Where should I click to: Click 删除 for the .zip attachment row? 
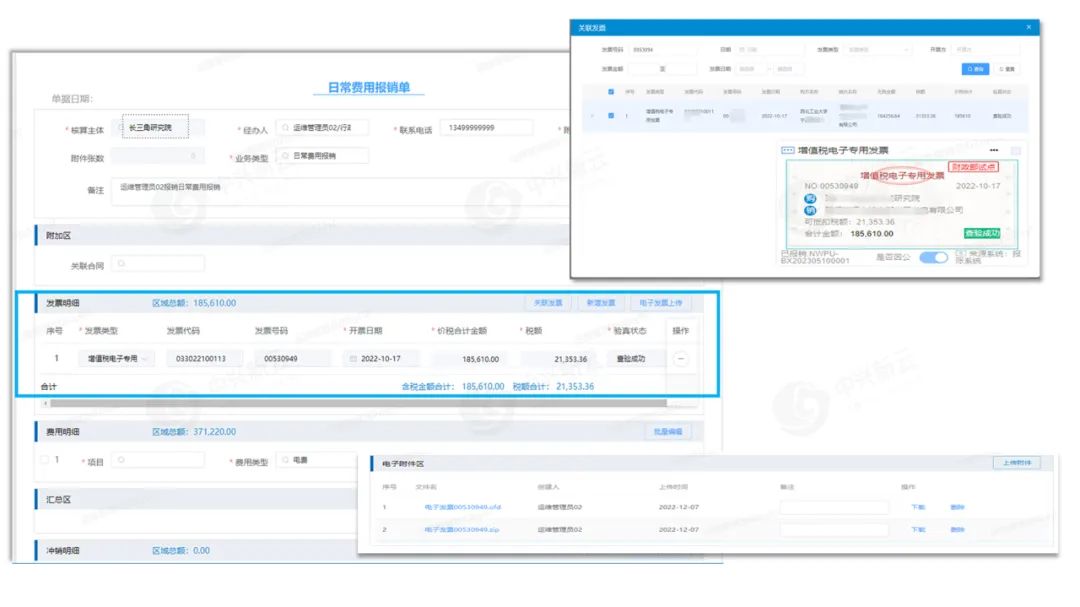coord(957,530)
